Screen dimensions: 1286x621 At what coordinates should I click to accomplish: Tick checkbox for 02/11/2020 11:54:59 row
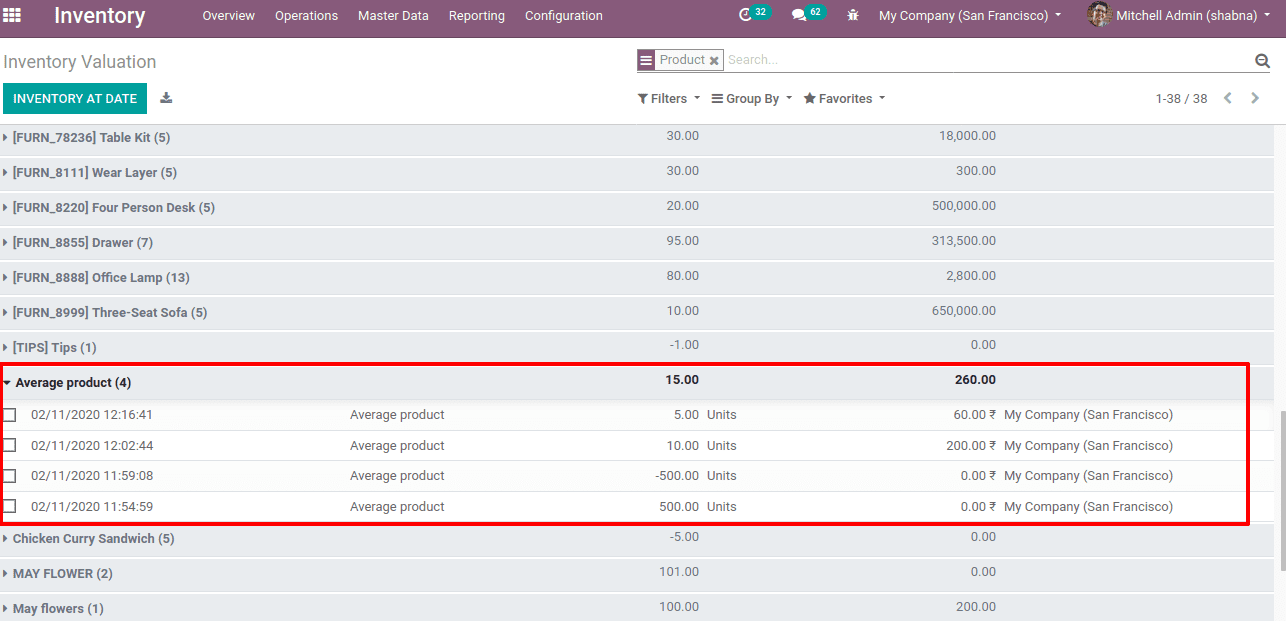[10, 506]
